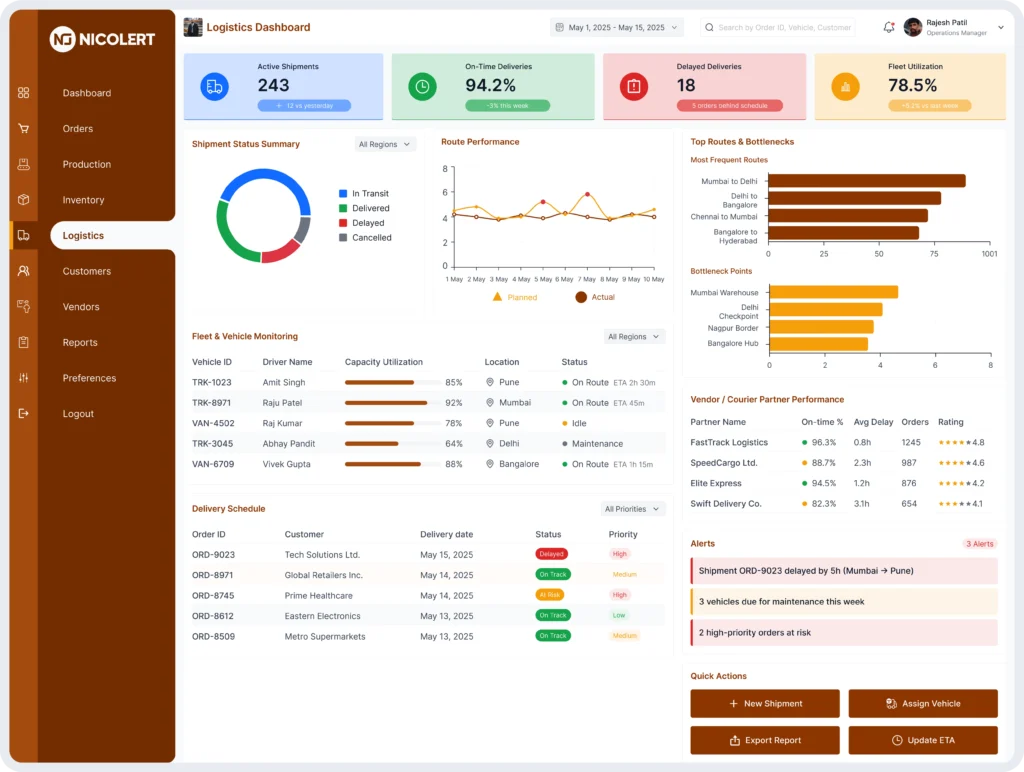Toggle the Planned series in chart legend

(515, 297)
